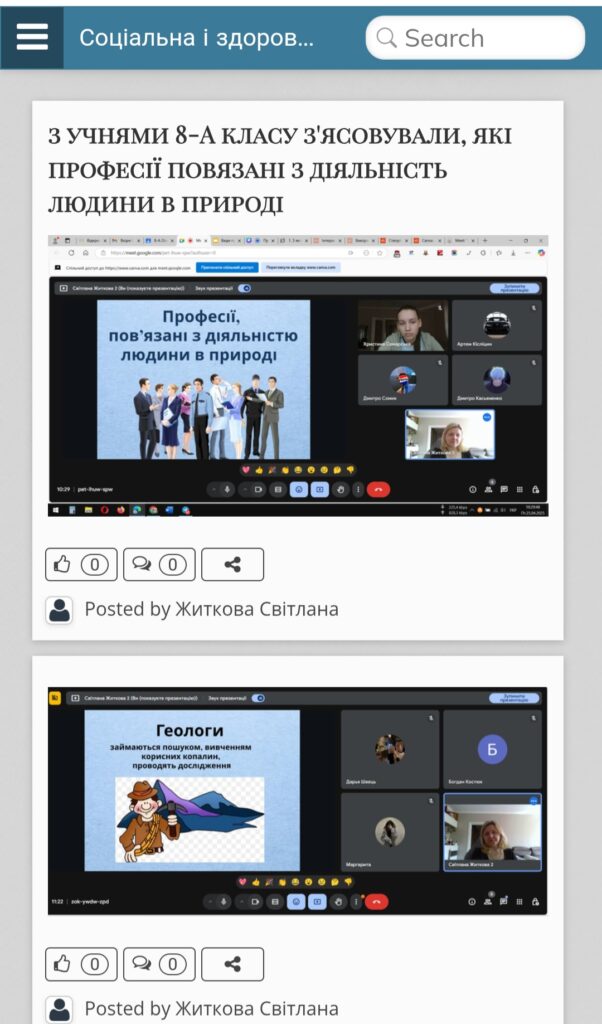This screenshot has height=1024, width=602.
Task: Toggle presentation sound switch in Професії screenshot
Action: click(x=245, y=288)
